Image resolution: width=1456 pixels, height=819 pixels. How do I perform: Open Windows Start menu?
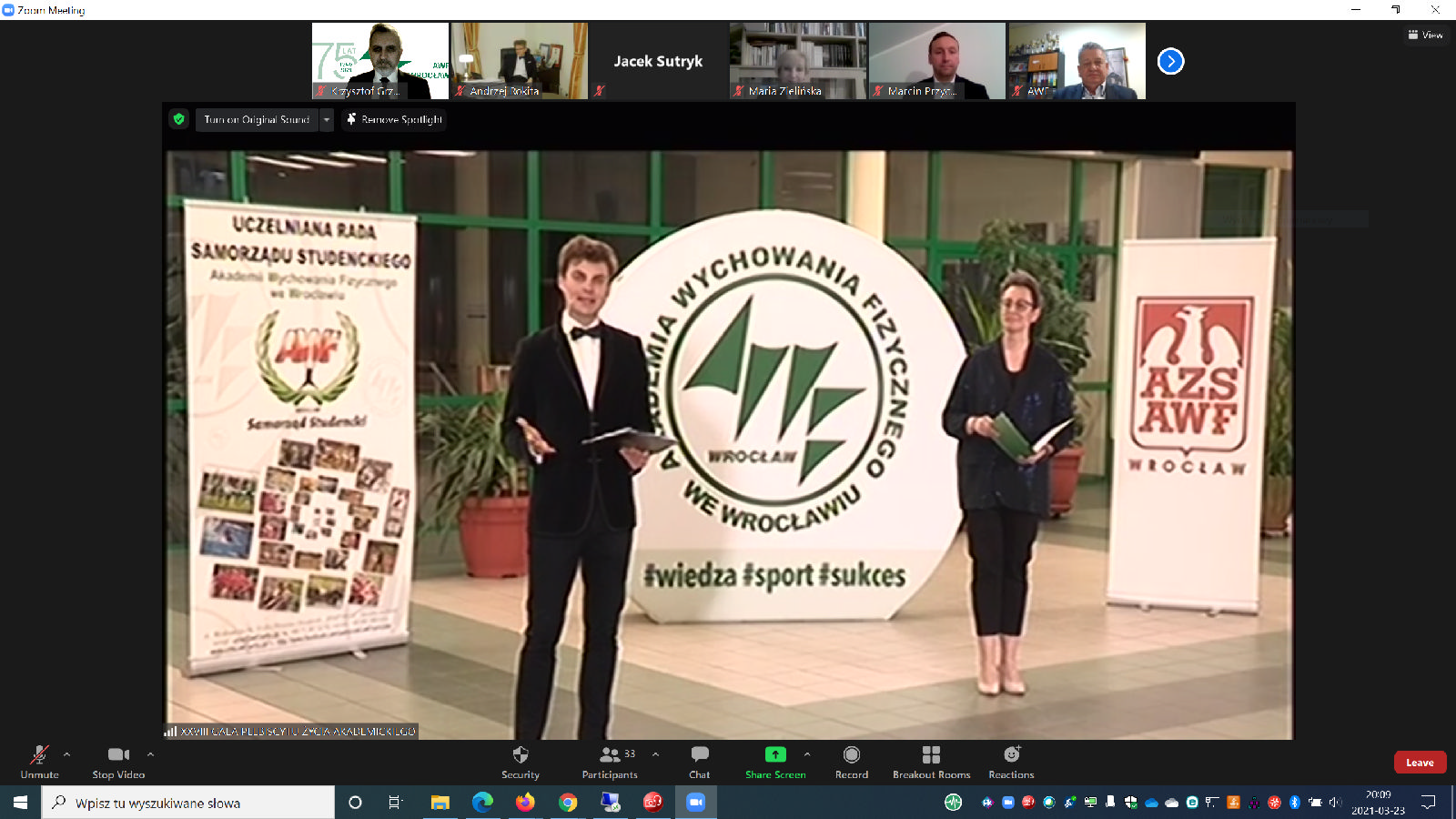20,802
